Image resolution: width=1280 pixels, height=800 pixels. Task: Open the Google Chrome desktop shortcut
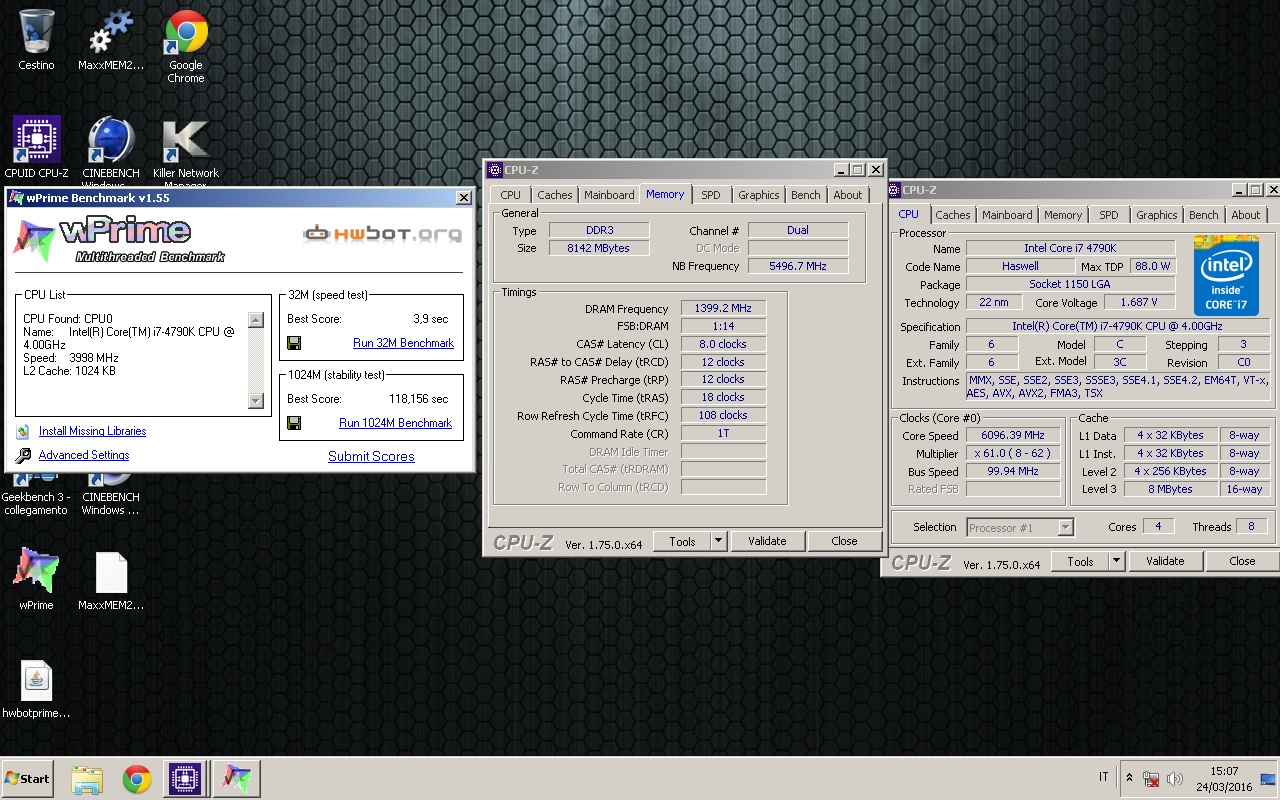(186, 46)
